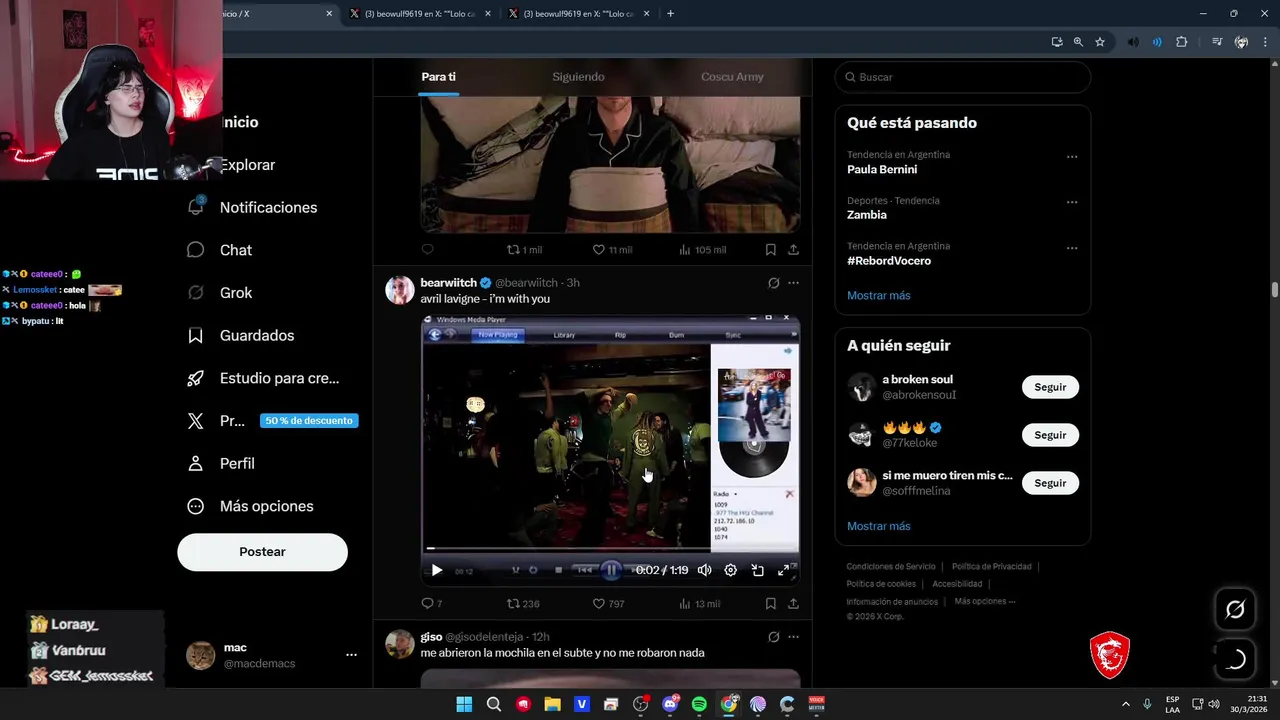
Task: Open the Accesibilidad footer link
Action: pos(957,584)
